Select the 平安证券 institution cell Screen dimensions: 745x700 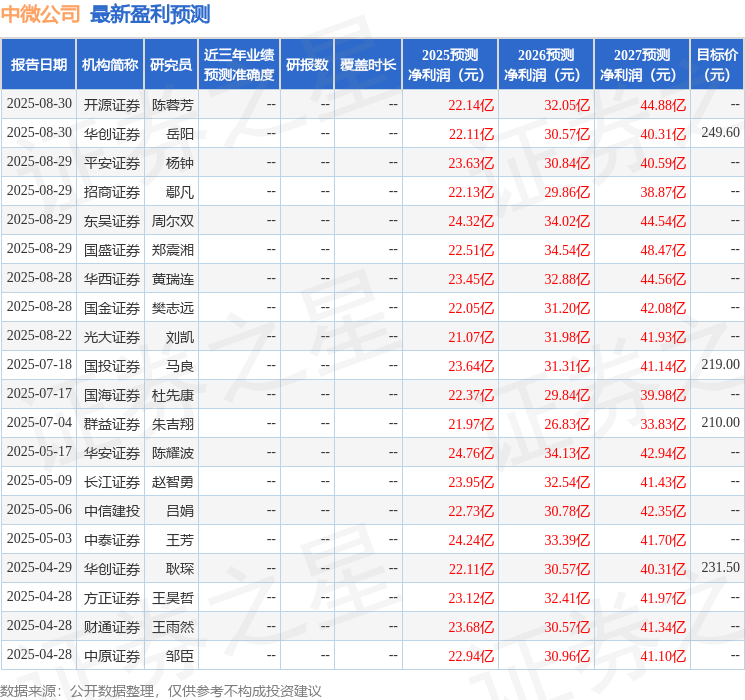[x=112, y=163]
